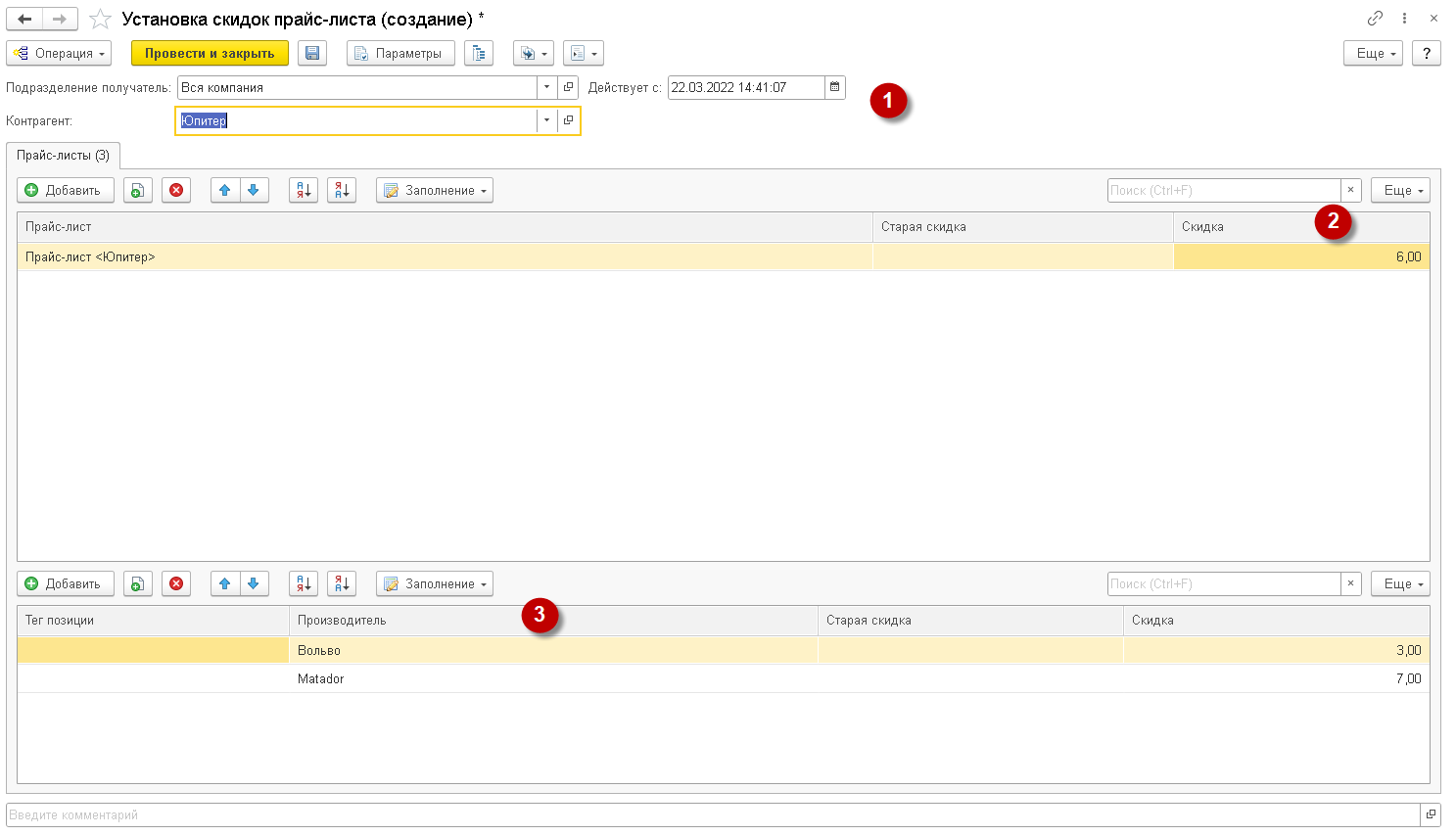Open Заполнение menu for the manufacturer table
This screenshot has width=1456, height=836.
tap(435, 583)
